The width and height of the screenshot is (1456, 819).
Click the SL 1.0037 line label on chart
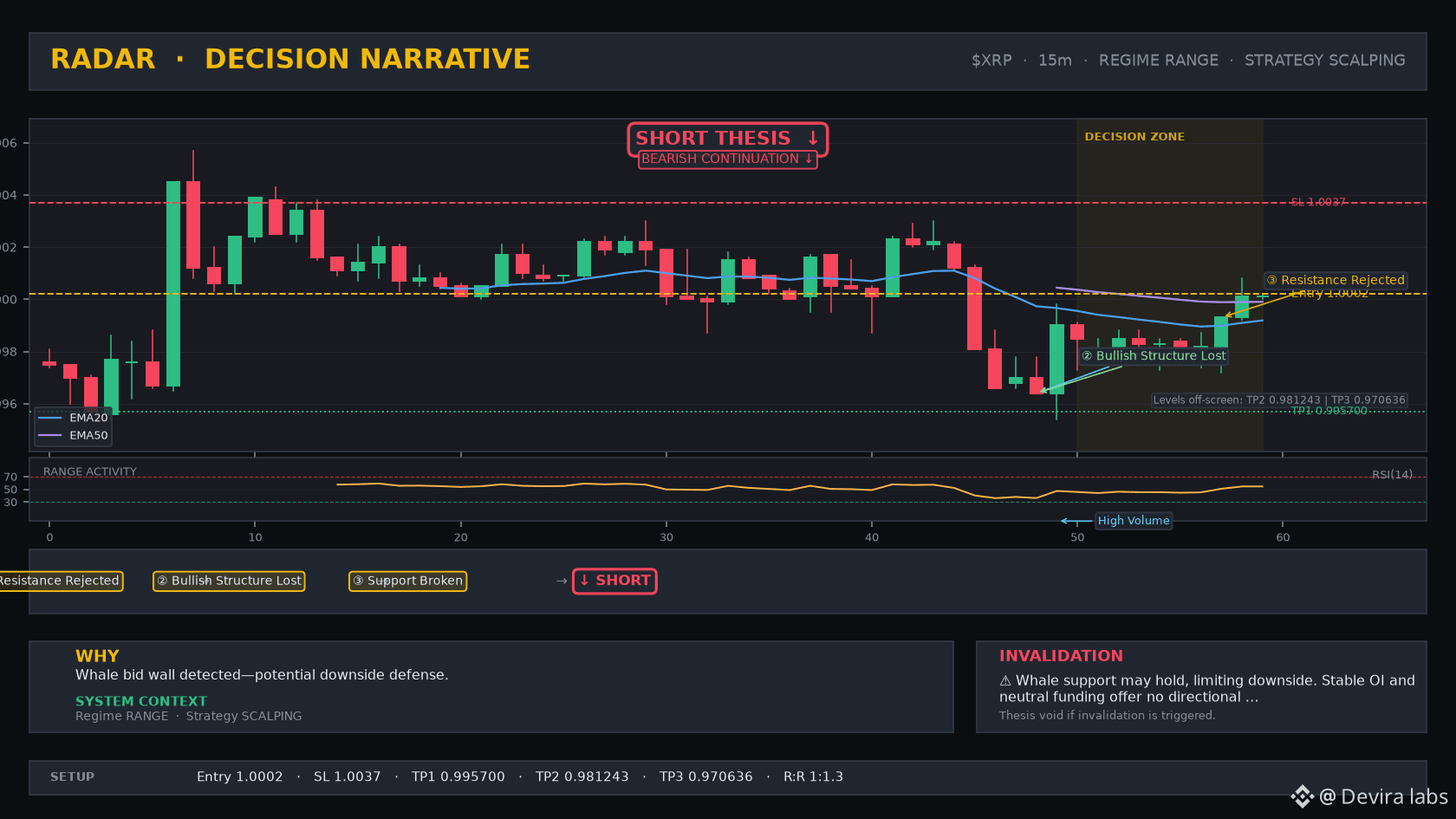coord(1318,202)
